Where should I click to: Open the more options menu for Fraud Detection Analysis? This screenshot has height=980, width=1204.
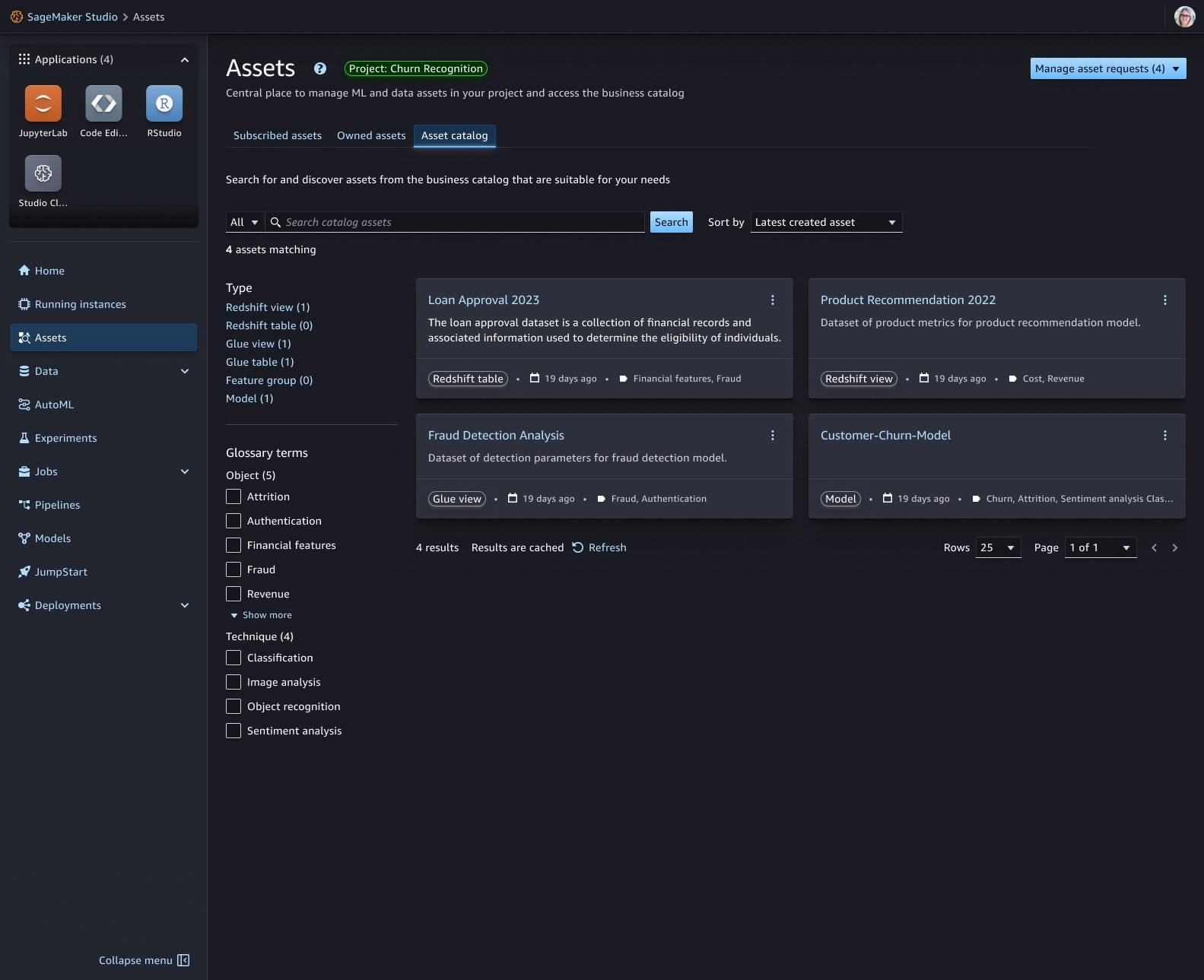pyautogui.click(x=773, y=436)
